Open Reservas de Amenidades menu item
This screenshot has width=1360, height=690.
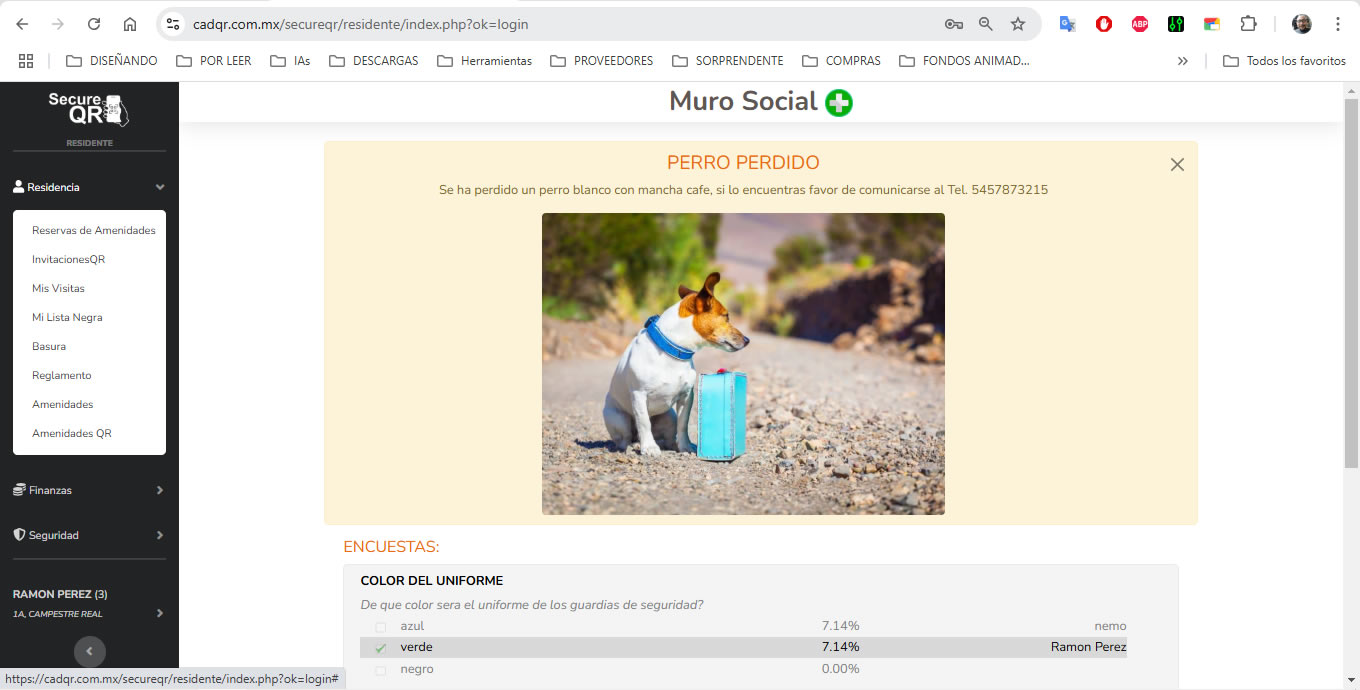click(x=94, y=230)
